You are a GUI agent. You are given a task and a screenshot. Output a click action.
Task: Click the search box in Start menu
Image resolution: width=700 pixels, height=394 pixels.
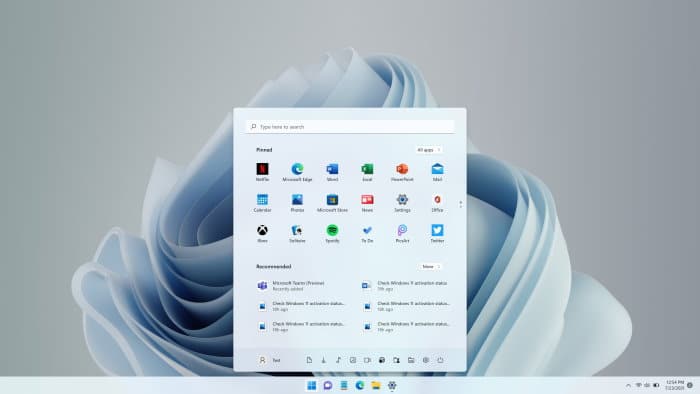click(x=350, y=127)
